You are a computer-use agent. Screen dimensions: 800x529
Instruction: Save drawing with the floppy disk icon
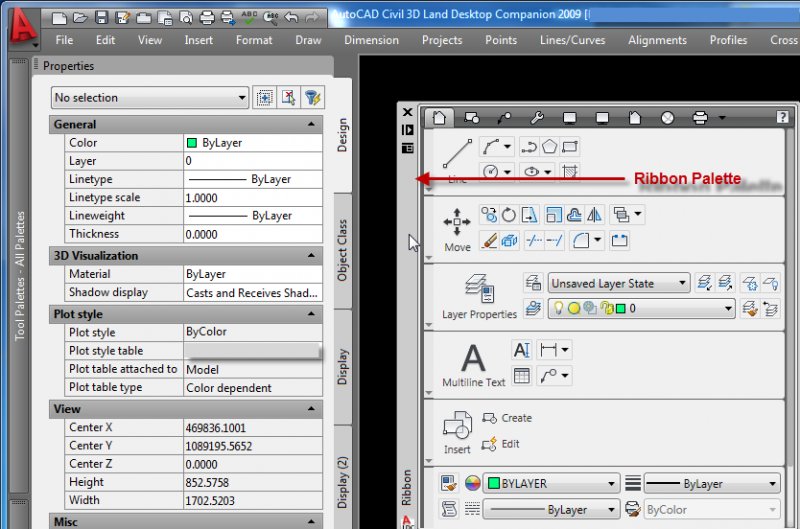tap(102, 18)
